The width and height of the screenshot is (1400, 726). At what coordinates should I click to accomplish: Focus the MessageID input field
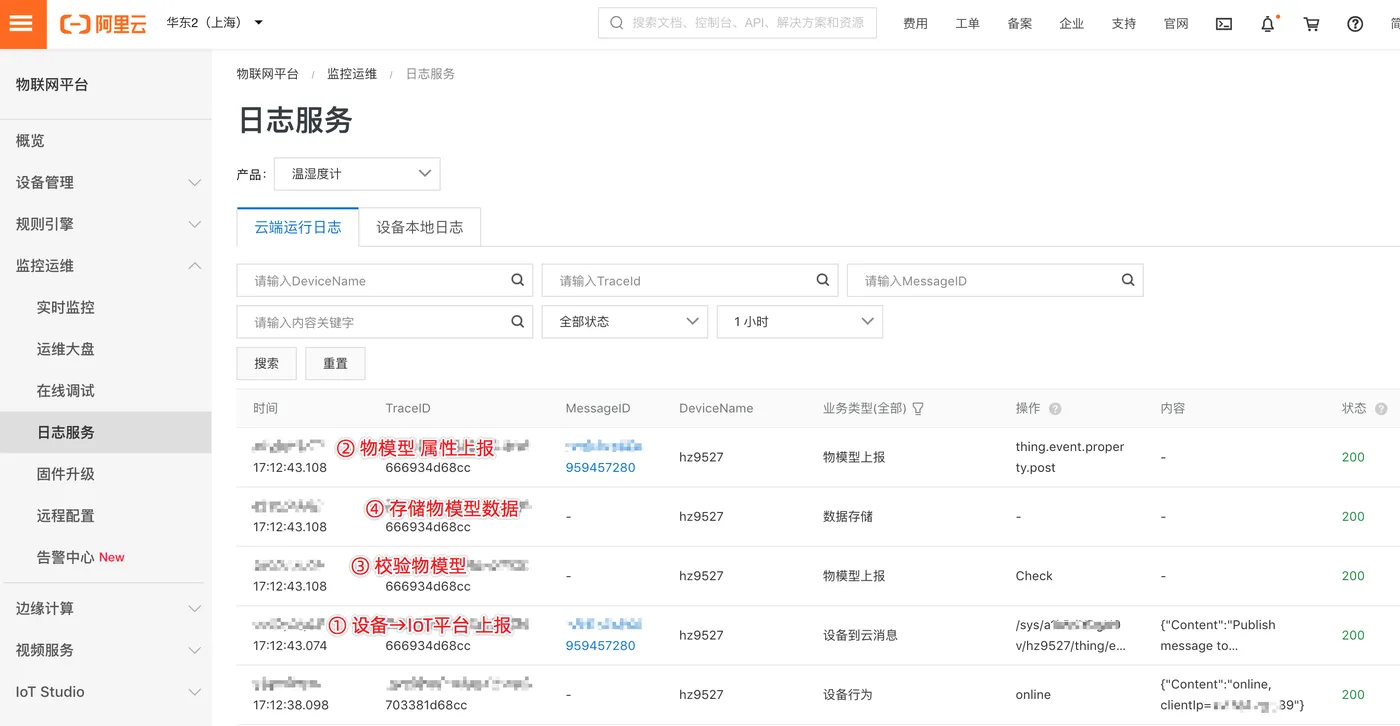[995, 281]
